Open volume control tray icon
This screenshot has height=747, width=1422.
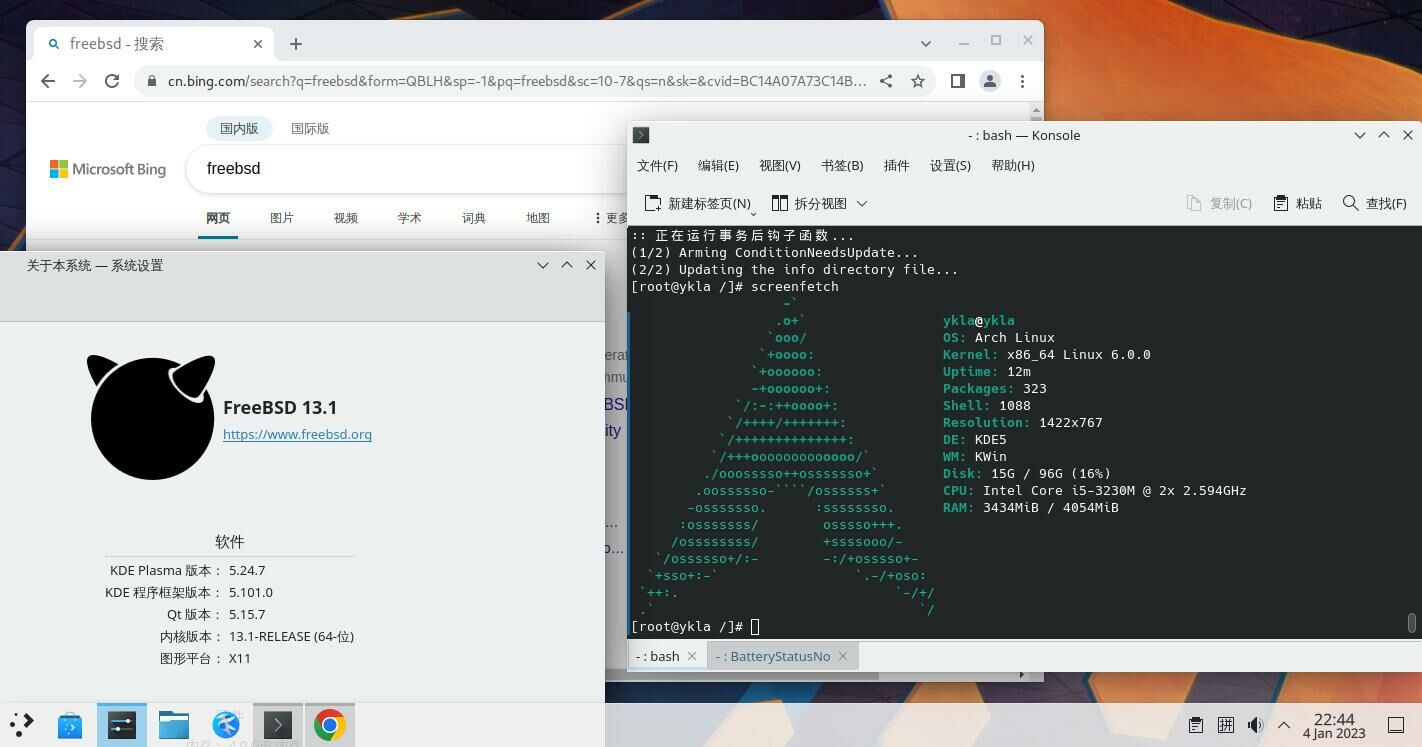pos(1255,725)
